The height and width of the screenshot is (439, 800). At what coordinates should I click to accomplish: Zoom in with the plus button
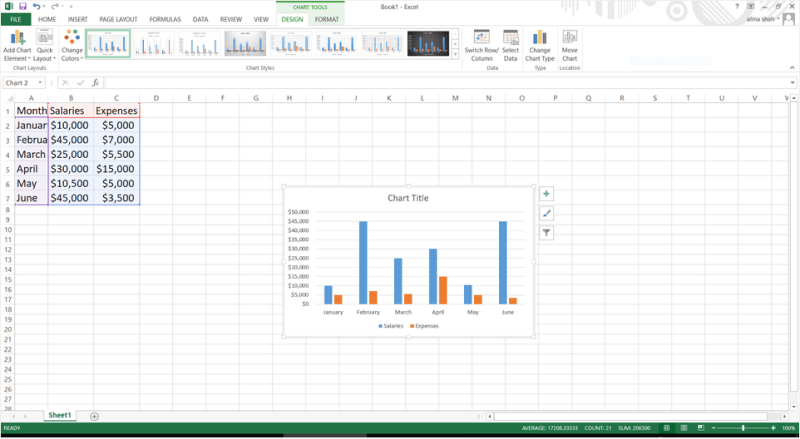coord(773,428)
